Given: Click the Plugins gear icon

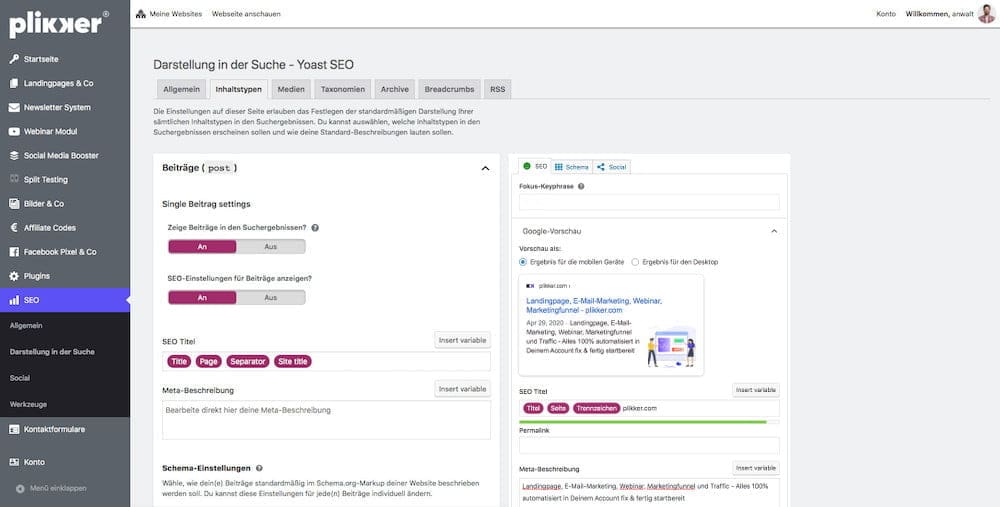Looking at the screenshot, I should point(14,275).
